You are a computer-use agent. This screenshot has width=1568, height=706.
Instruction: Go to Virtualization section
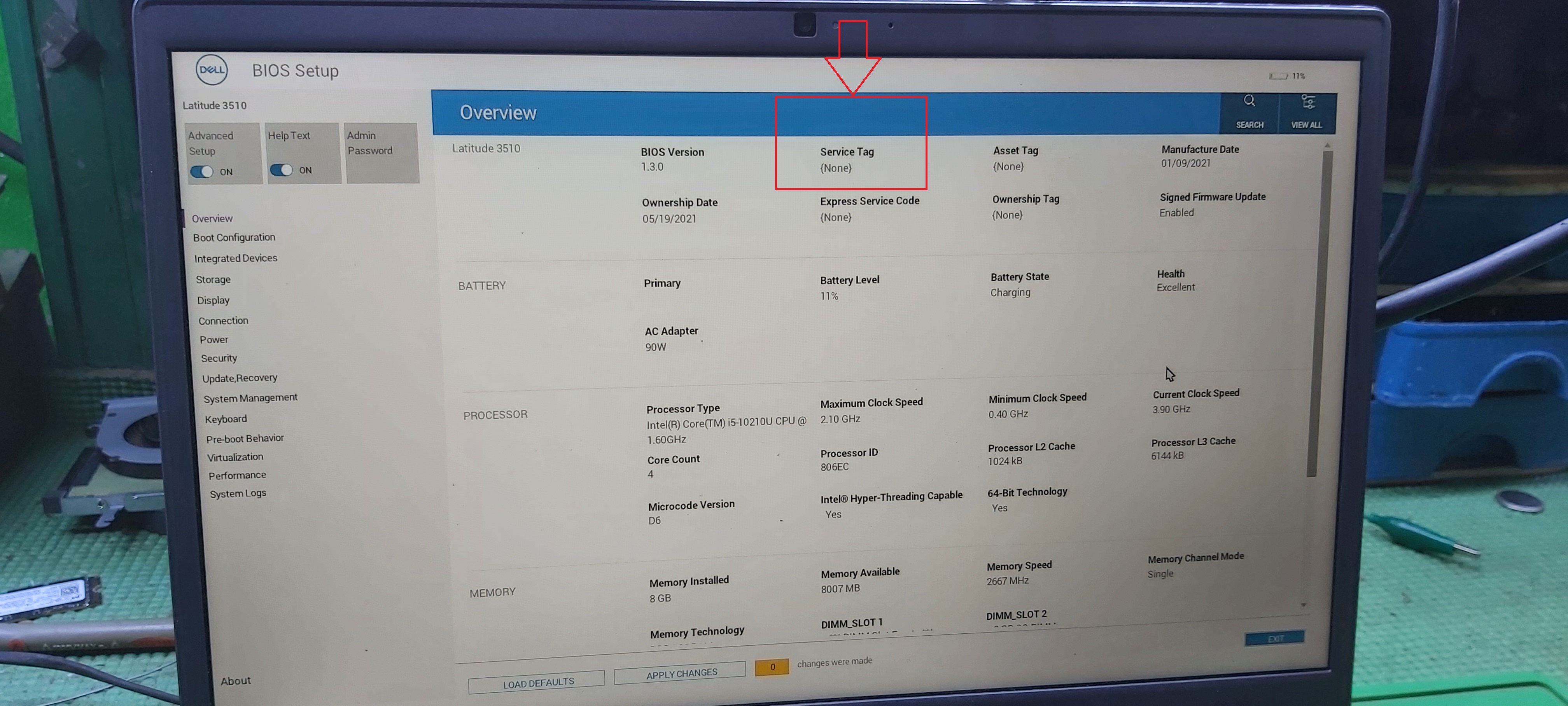click(235, 457)
